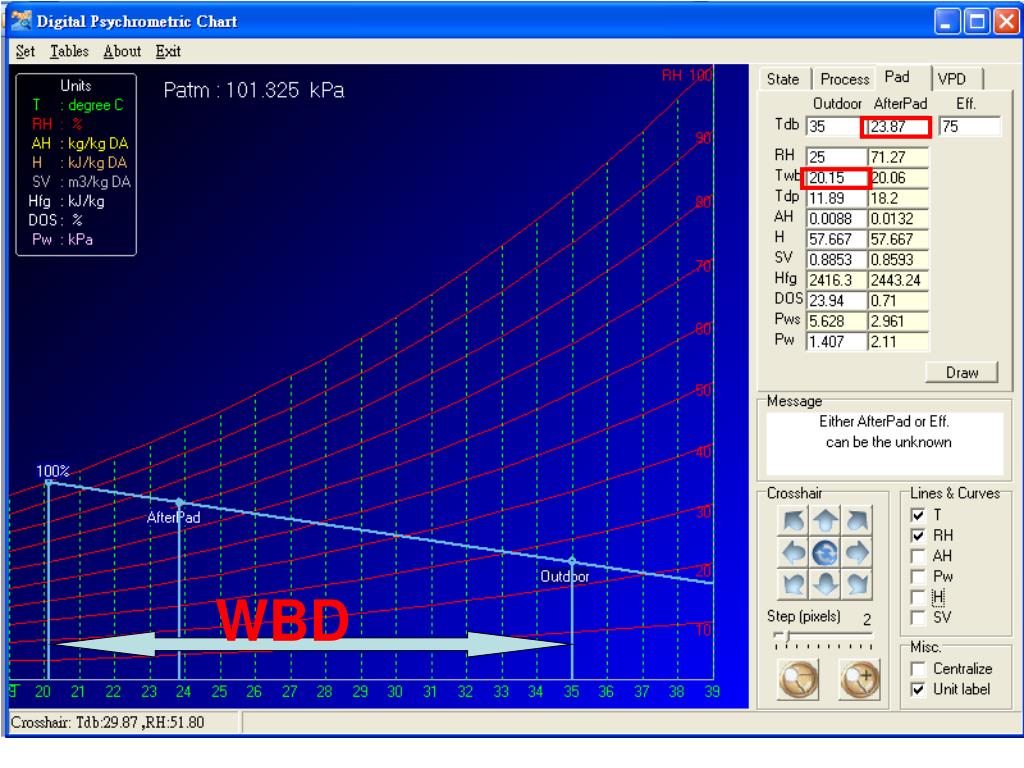Minimize the Digital Psychrometric Chart window
1024x768 pixels.
(x=947, y=22)
